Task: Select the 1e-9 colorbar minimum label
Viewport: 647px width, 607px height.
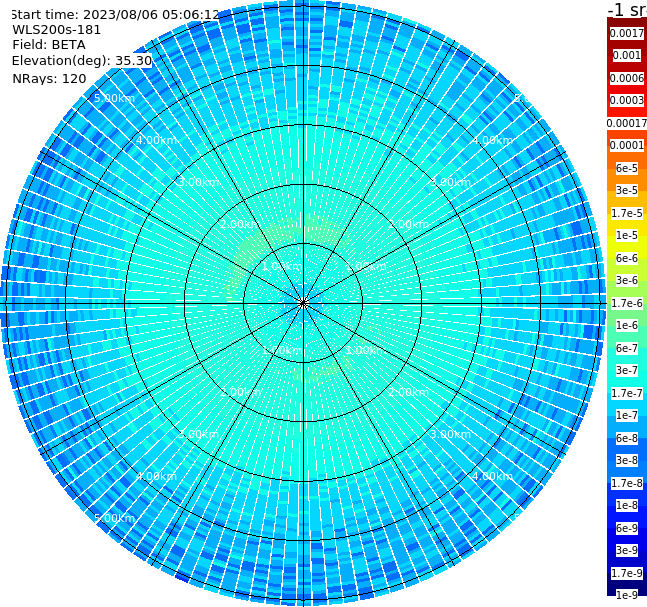Action: [627, 595]
